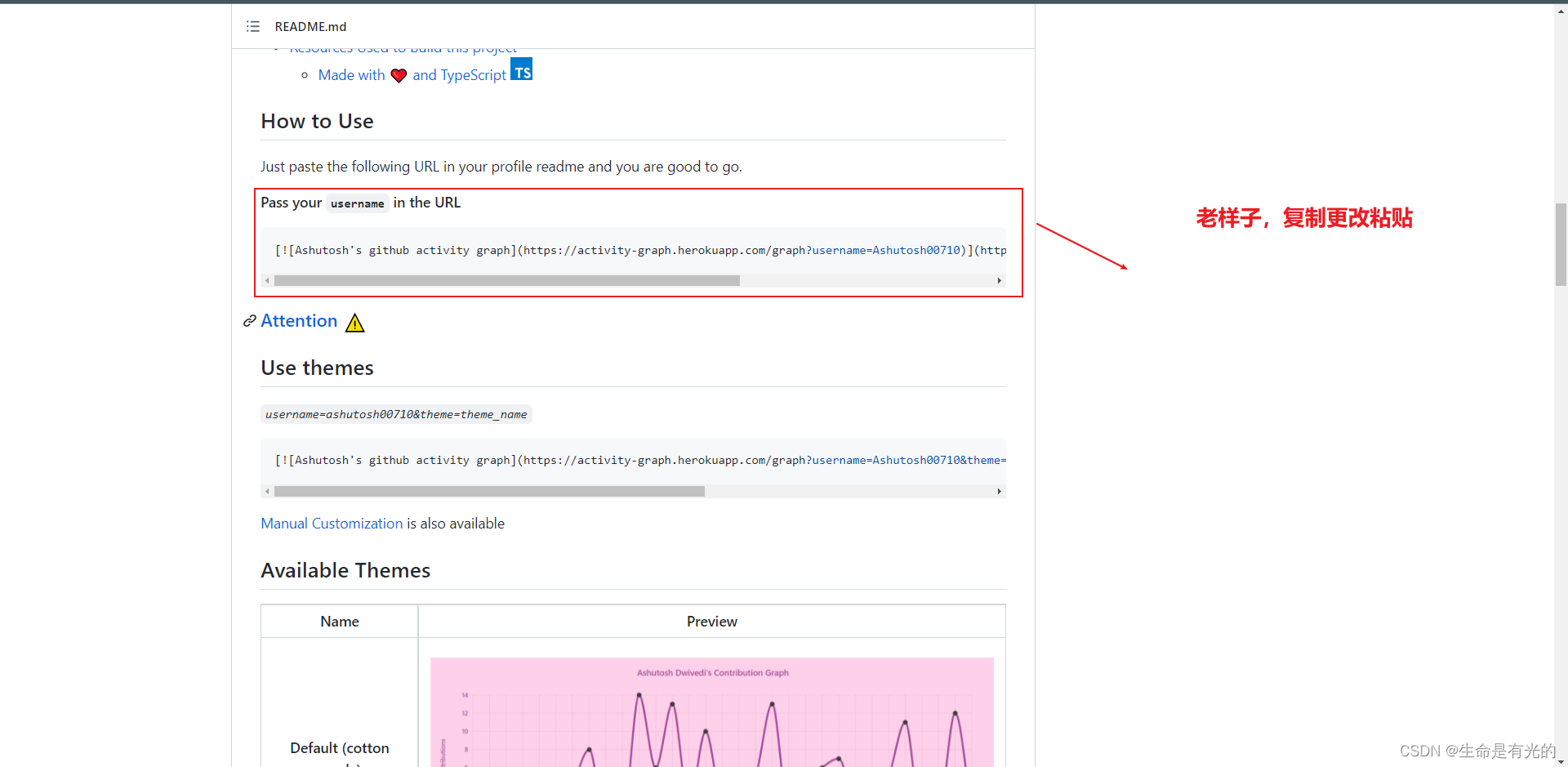Click the TypeScript TS logo icon
Screen dimensions: 1568x767
coord(521,69)
